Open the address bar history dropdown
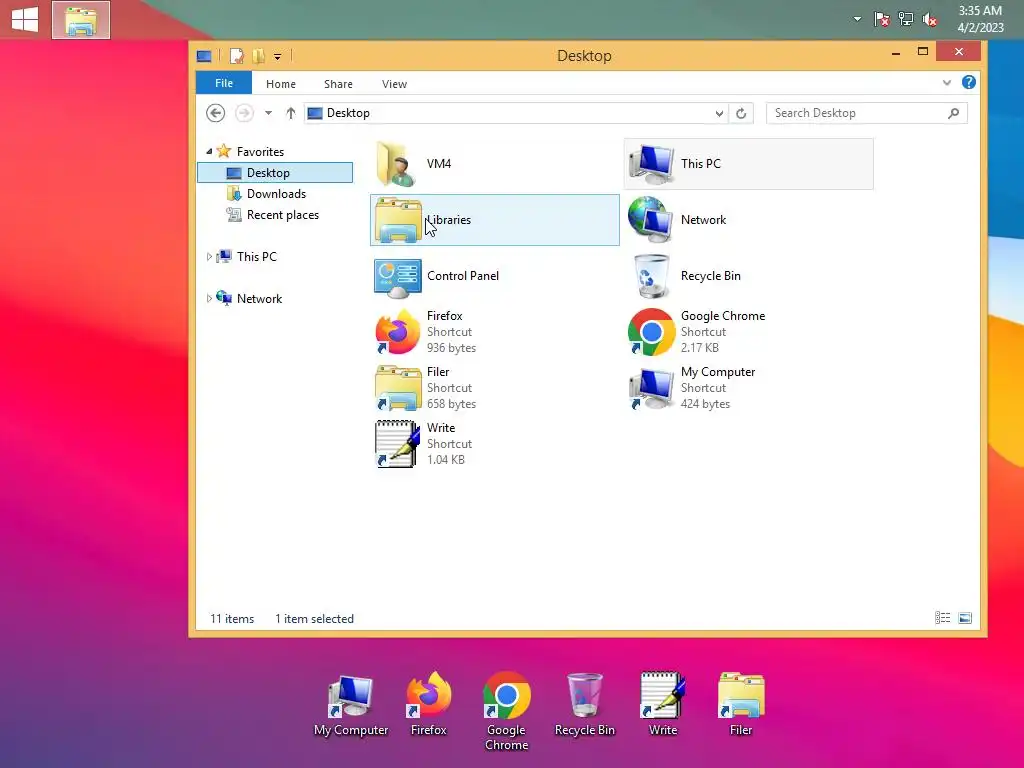 [x=719, y=114]
